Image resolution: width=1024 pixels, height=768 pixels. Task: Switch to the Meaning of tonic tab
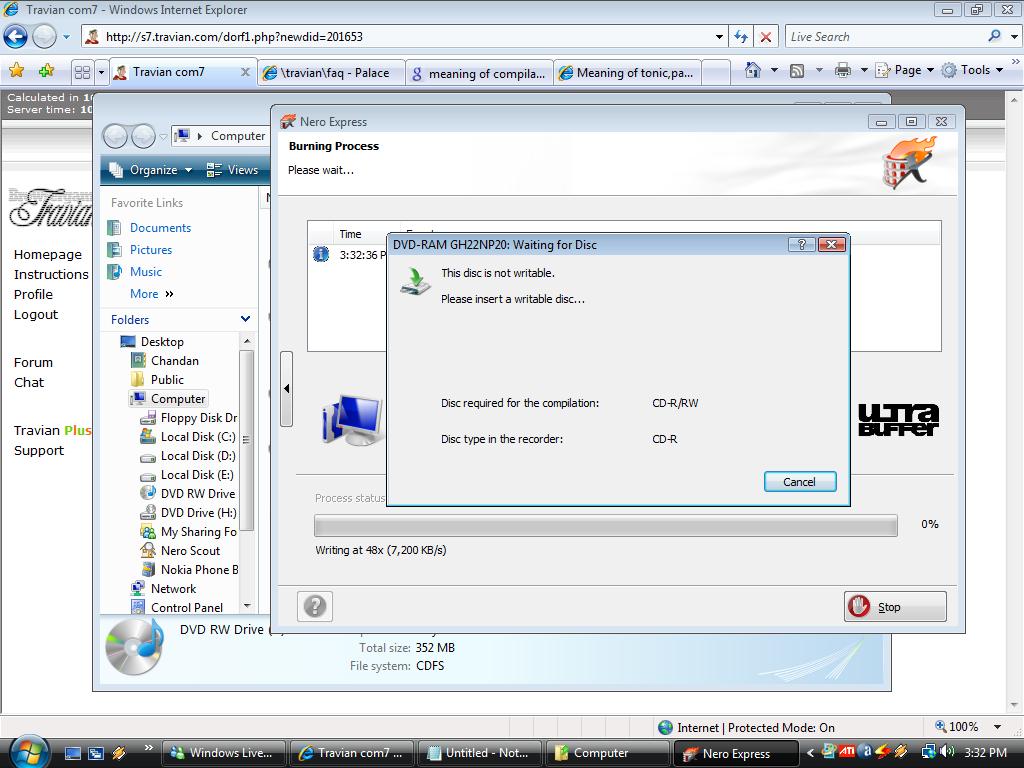point(628,73)
